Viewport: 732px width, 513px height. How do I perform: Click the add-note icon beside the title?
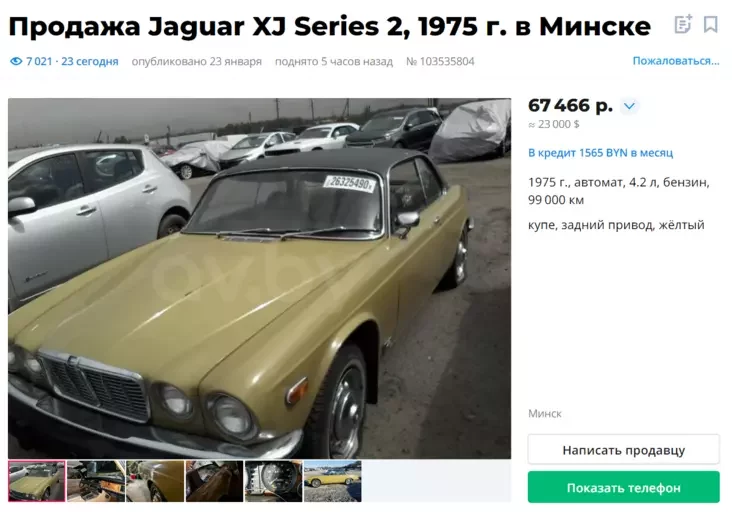(683, 24)
